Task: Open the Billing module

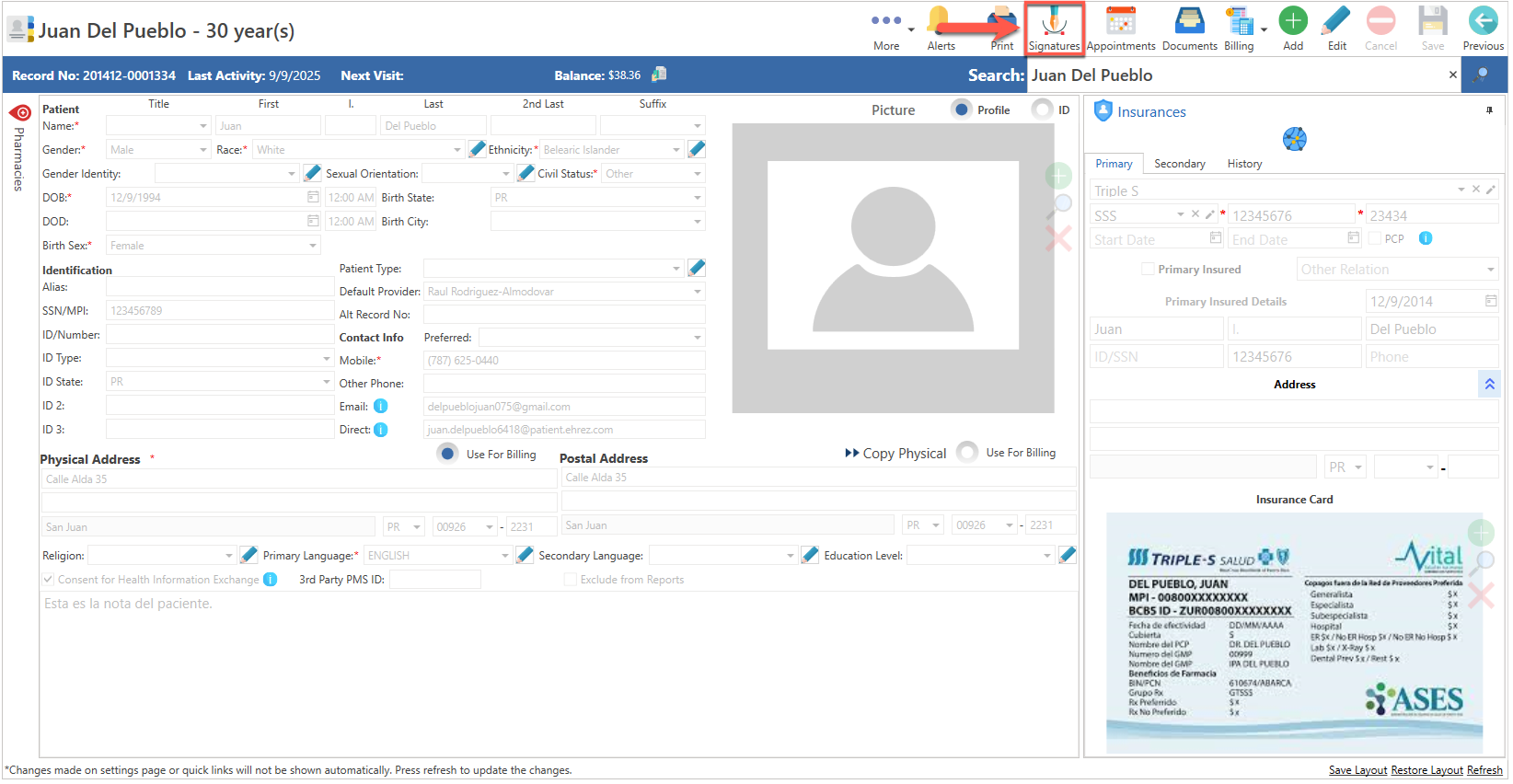Action: pyautogui.click(x=1239, y=29)
